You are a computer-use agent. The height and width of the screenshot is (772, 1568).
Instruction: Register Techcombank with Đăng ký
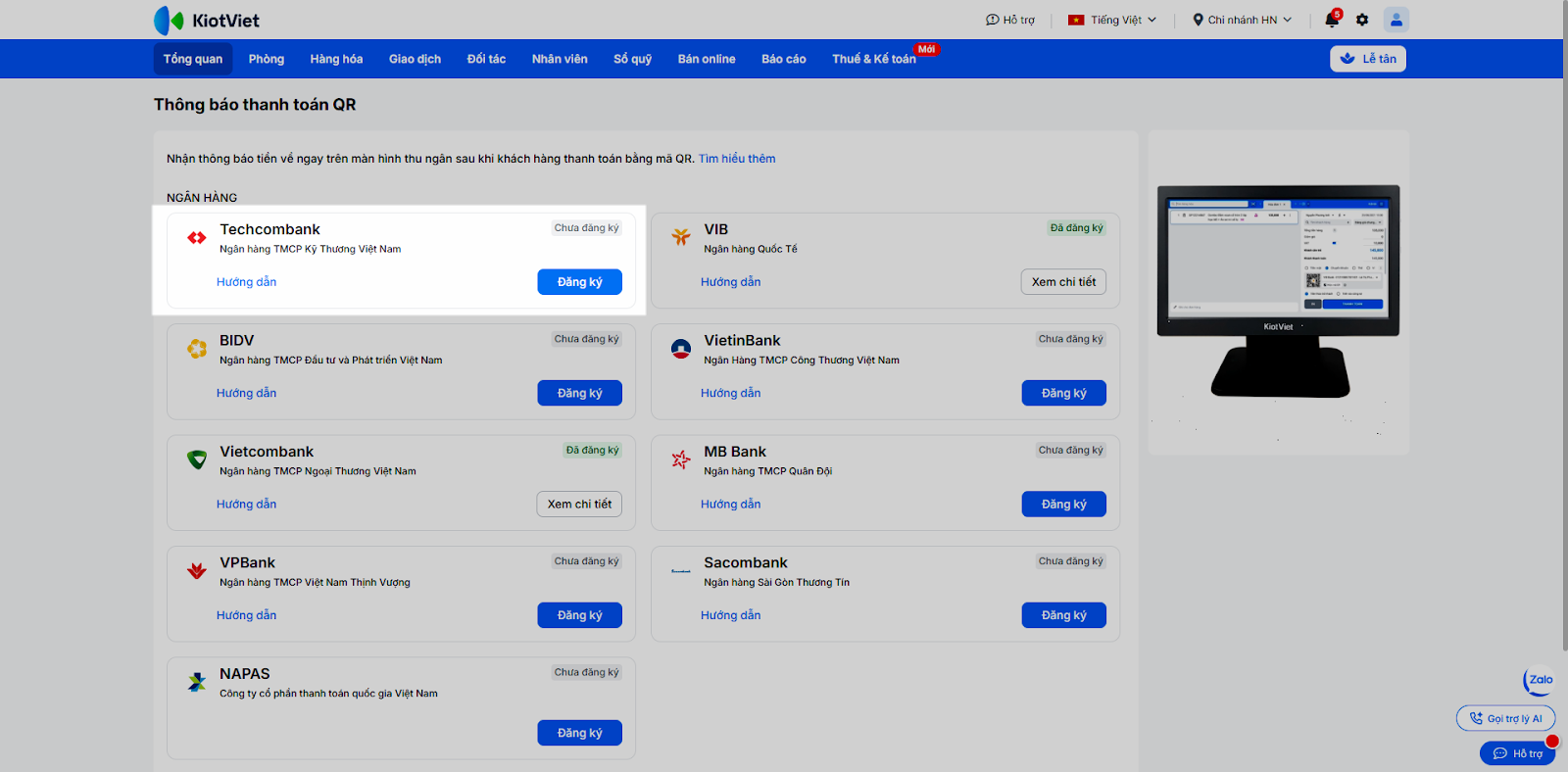tap(580, 282)
